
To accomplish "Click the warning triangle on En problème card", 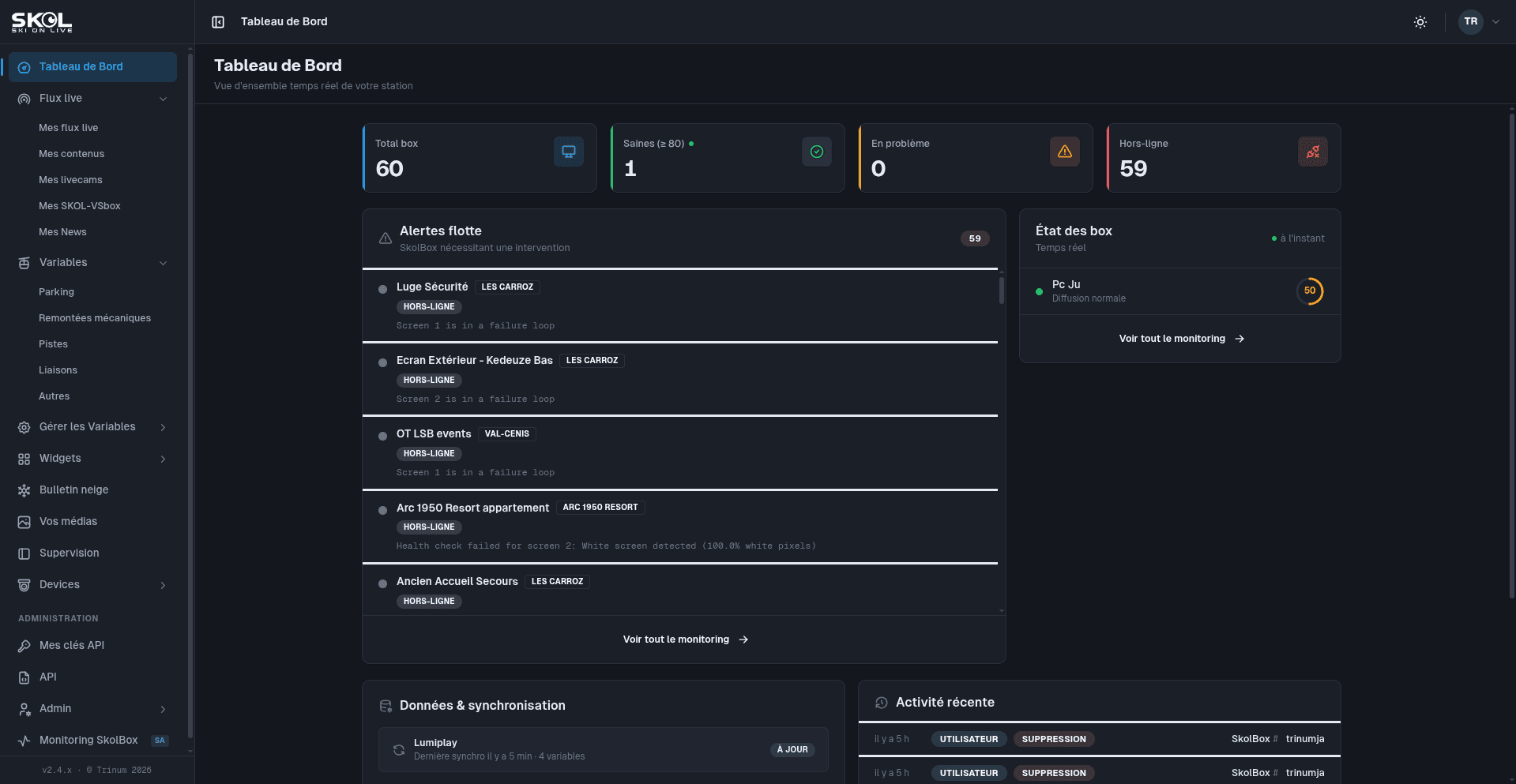I will (x=1065, y=152).
